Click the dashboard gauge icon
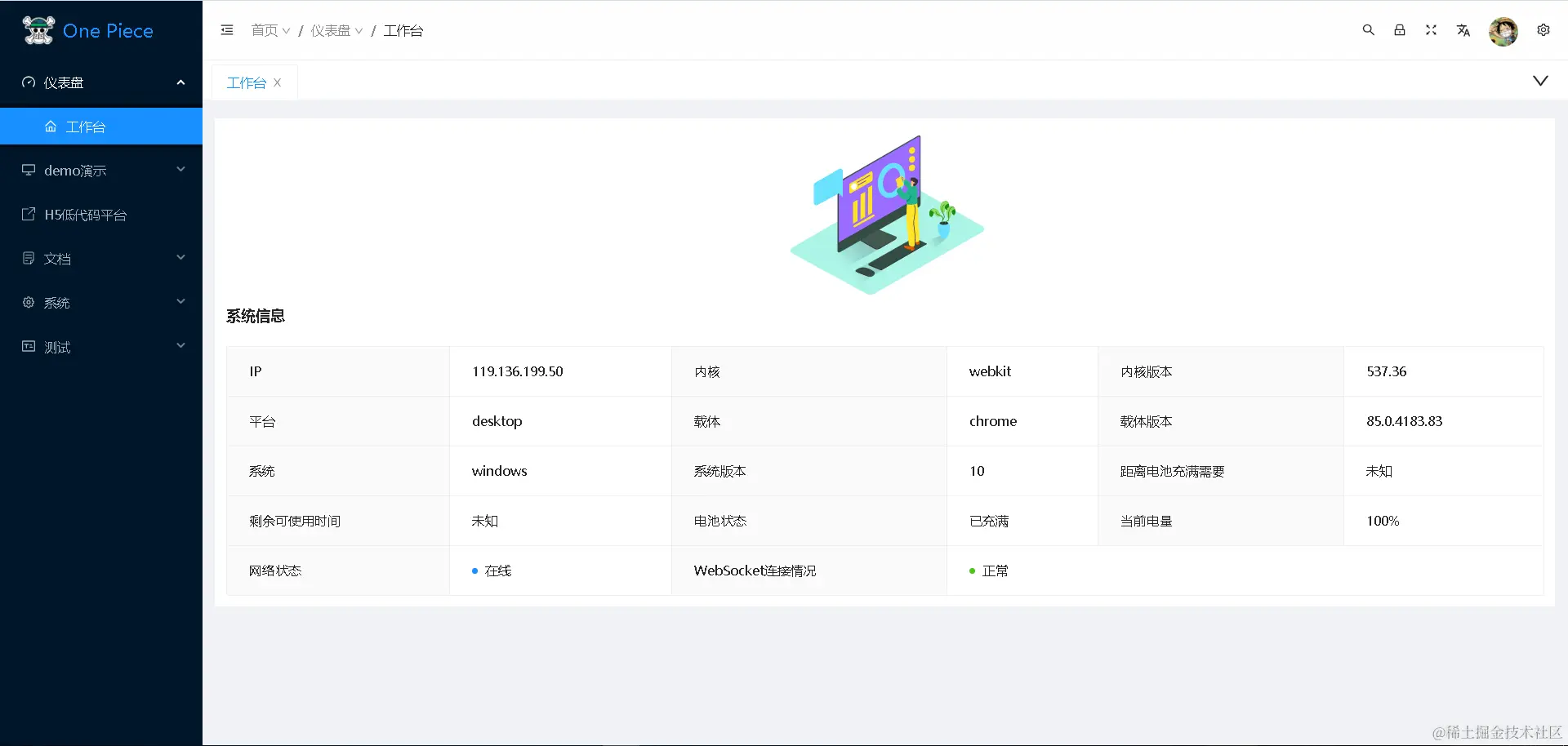The image size is (1568, 746). (29, 82)
